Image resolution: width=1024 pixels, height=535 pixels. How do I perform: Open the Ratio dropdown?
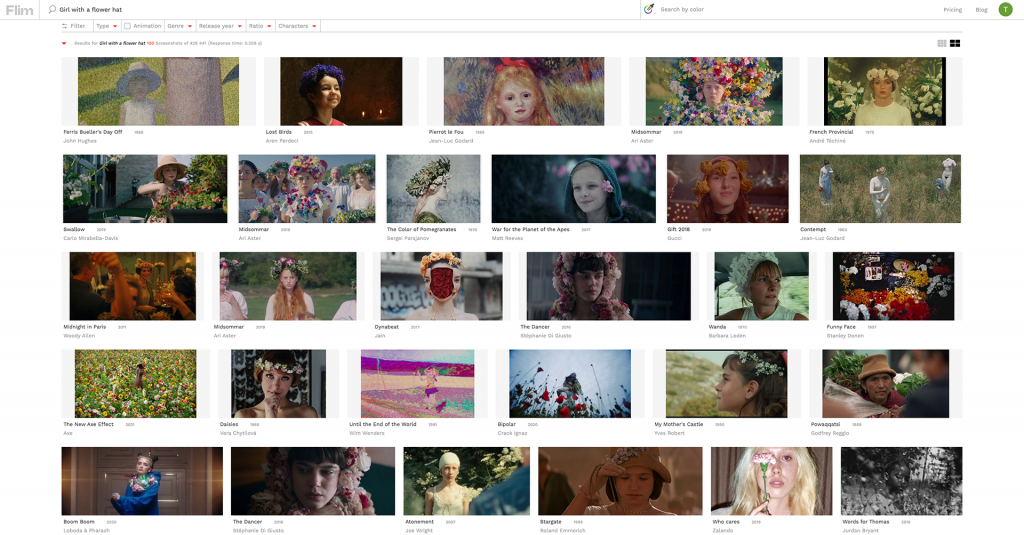click(260, 26)
